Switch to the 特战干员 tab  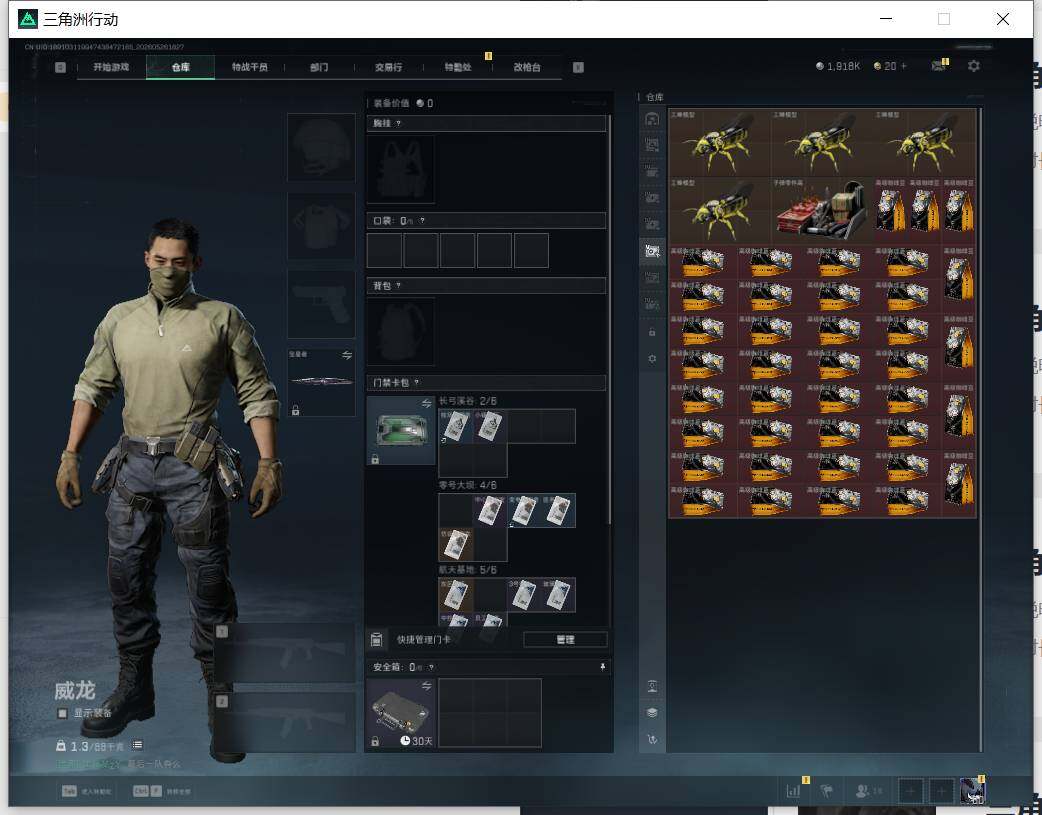[249, 67]
